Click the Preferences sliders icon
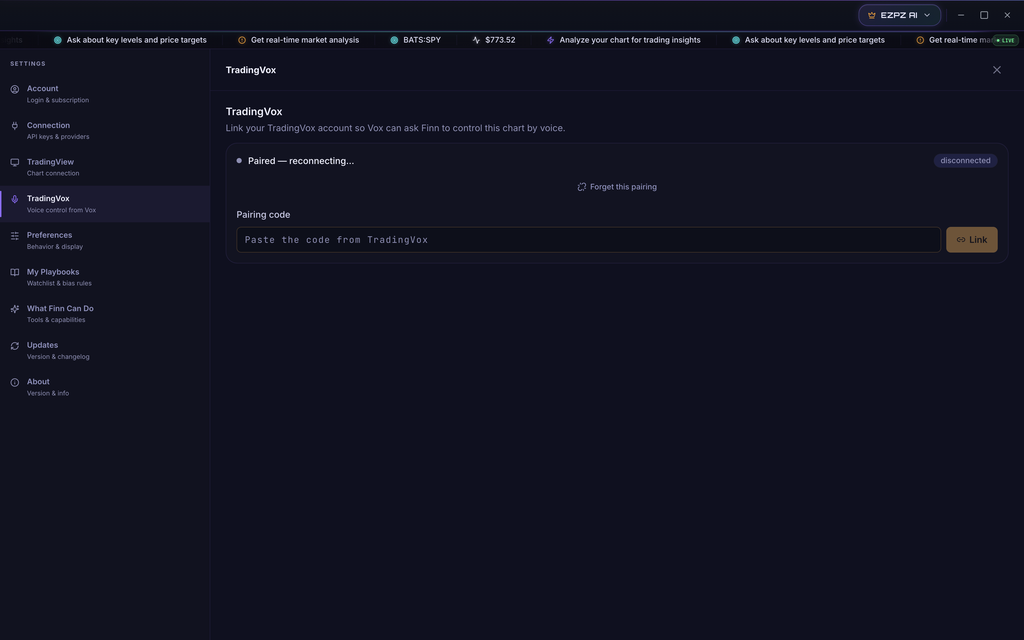The width and height of the screenshot is (1024, 640). (x=14, y=235)
